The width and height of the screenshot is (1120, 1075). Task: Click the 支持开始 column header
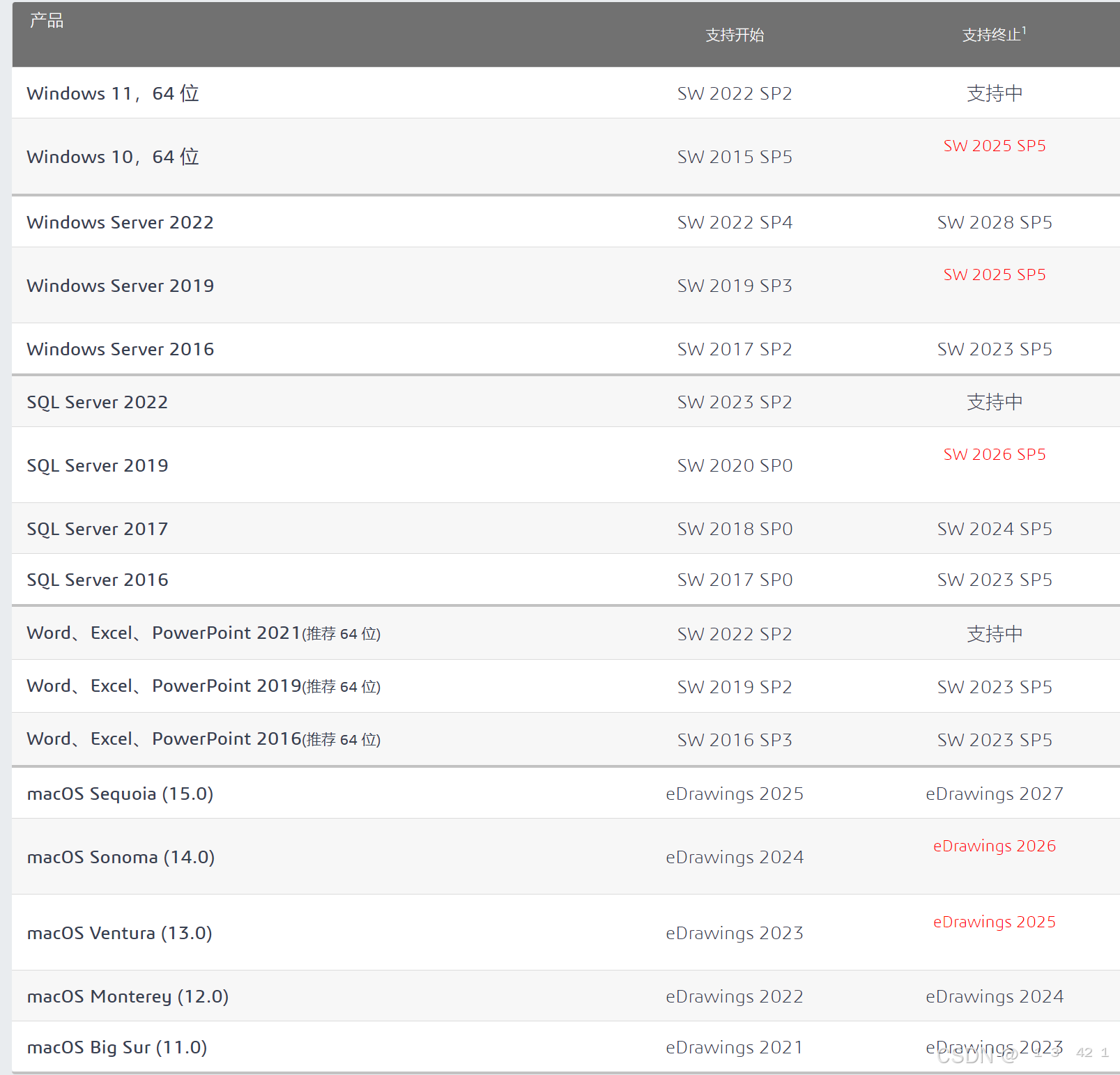point(735,35)
